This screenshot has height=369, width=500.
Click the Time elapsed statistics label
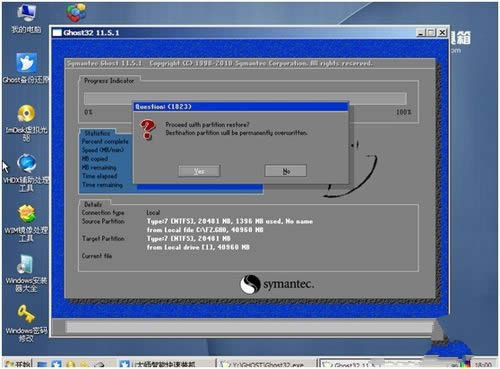click(x=99, y=176)
